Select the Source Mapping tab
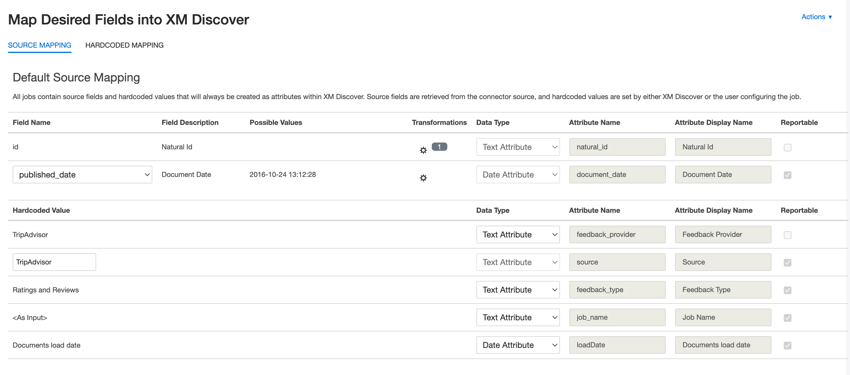Image resolution: width=850 pixels, height=375 pixels. click(40, 46)
